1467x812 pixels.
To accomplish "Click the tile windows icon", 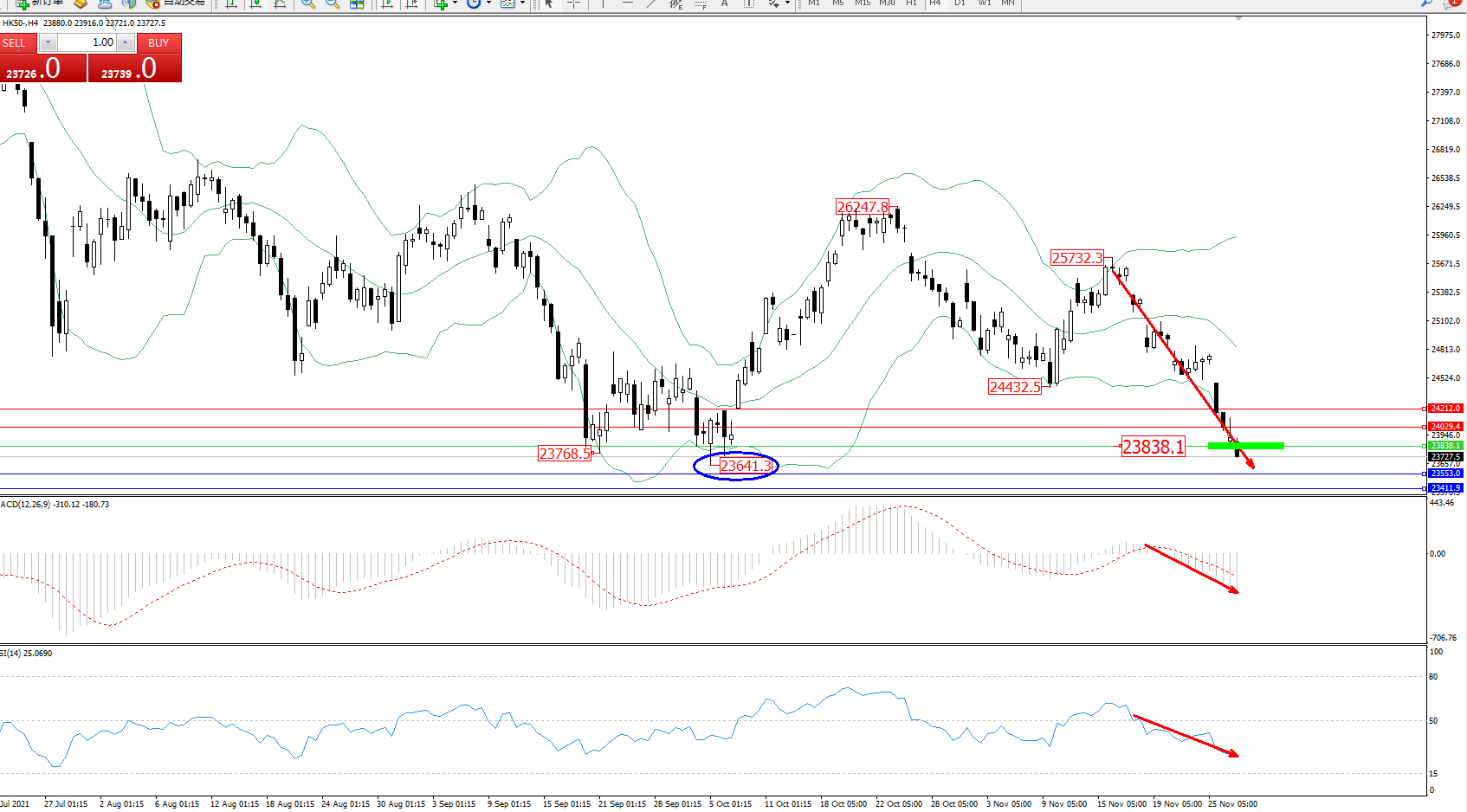I will [357, 3].
